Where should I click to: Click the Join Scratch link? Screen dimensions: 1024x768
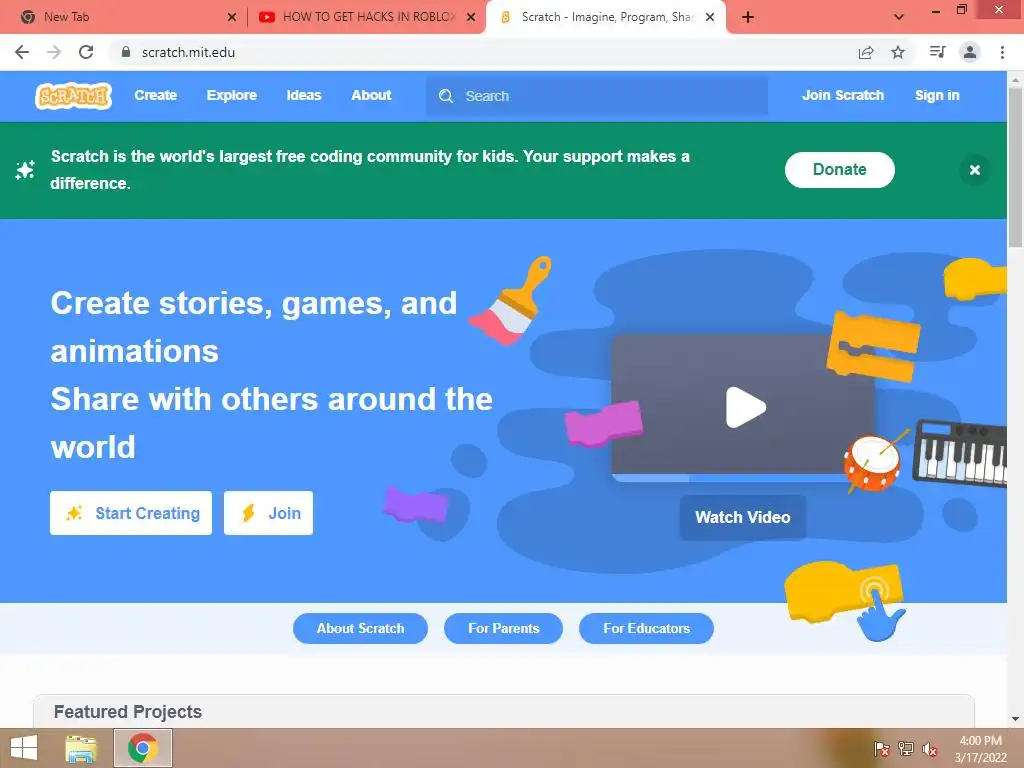842,95
